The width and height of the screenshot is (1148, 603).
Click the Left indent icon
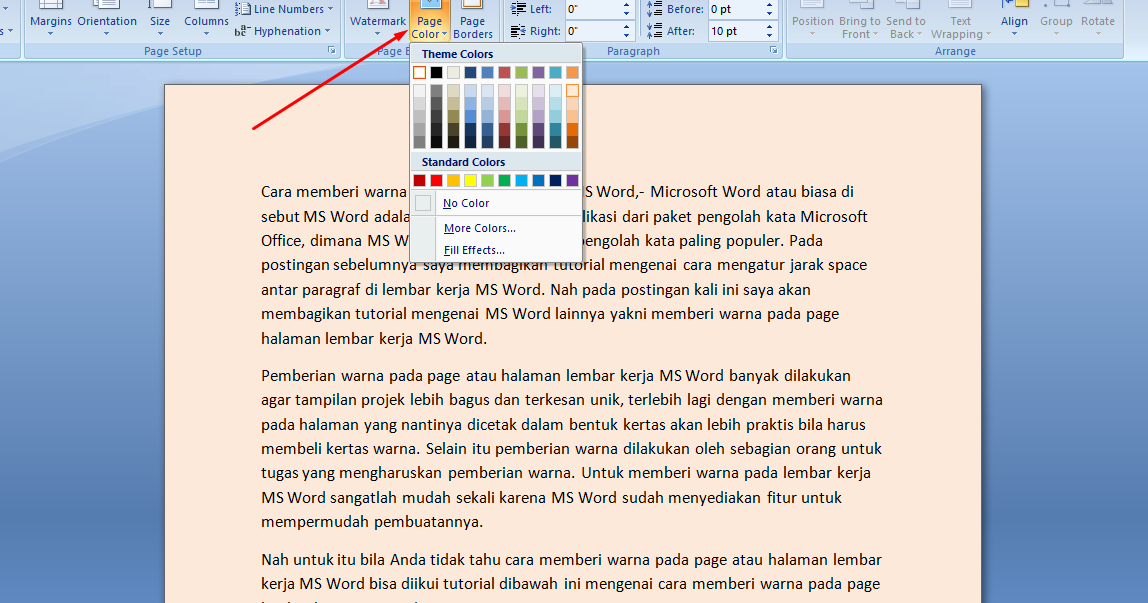[518, 9]
